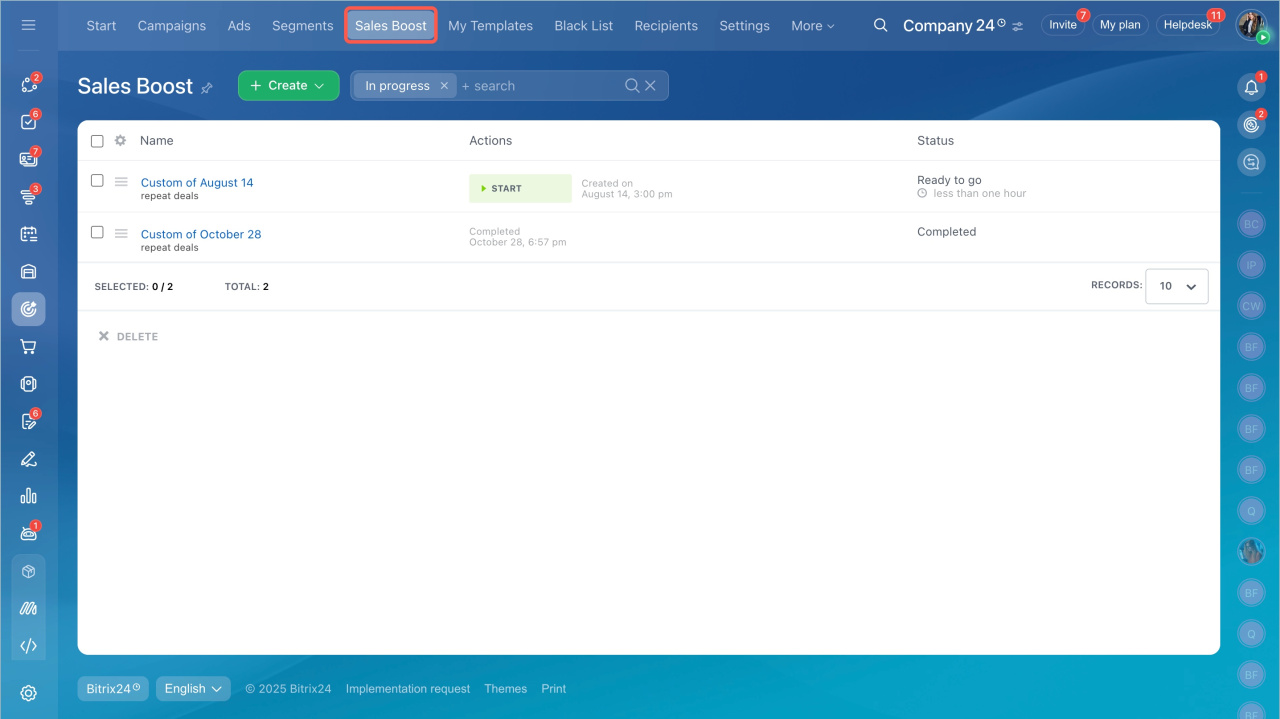Switch to the Recipients tab
1280x719 pixels.
[666, 26]
